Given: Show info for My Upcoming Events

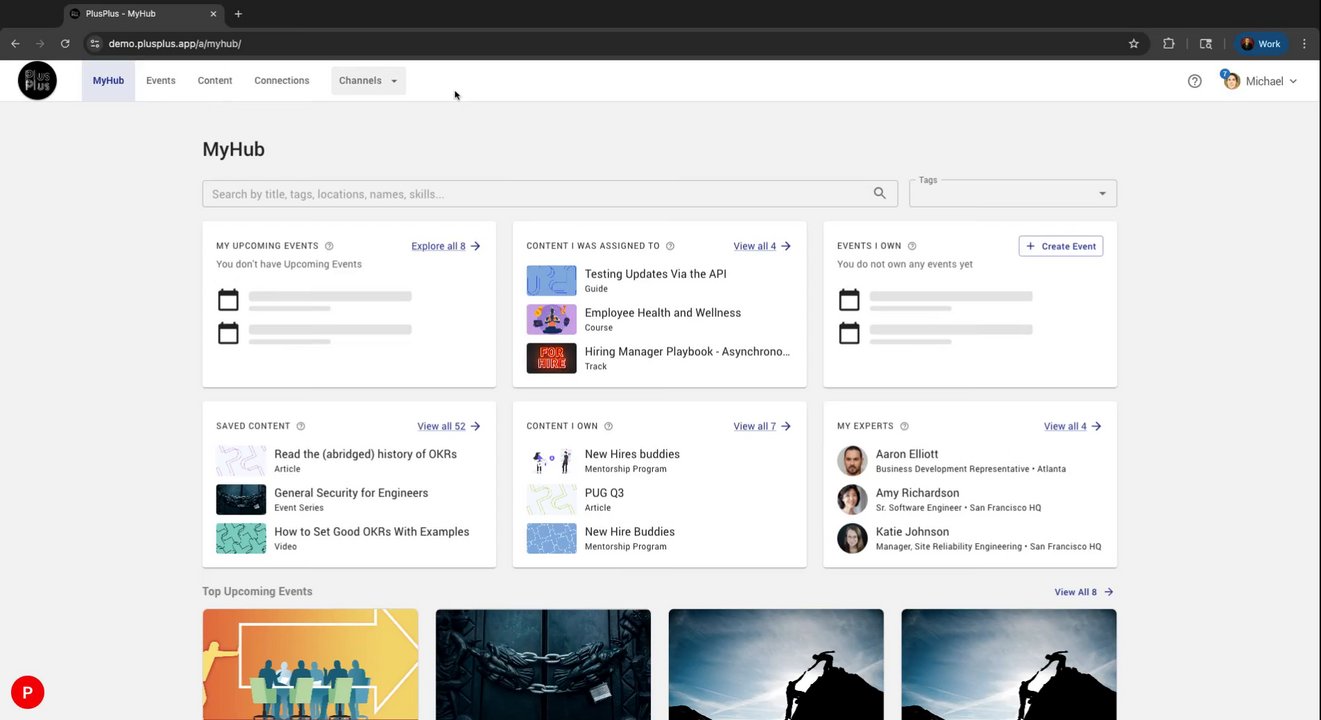Looking at the screenshot, I should [x=329, y=246].
